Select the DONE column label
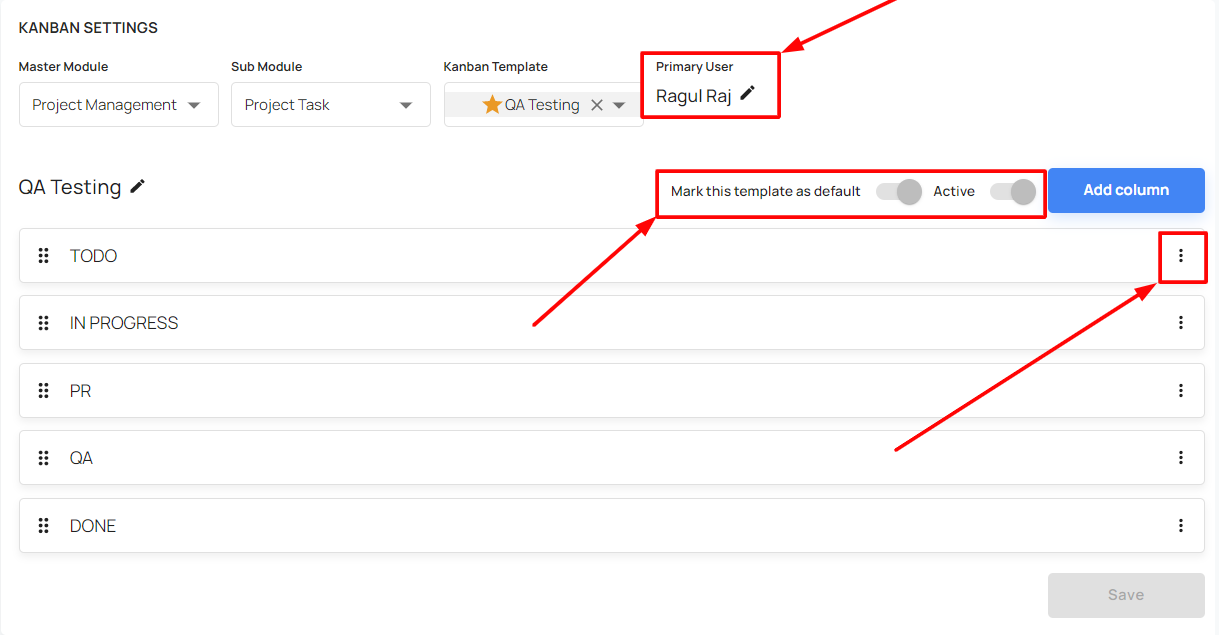This screenshot has height=635, width=1219. 93,526
